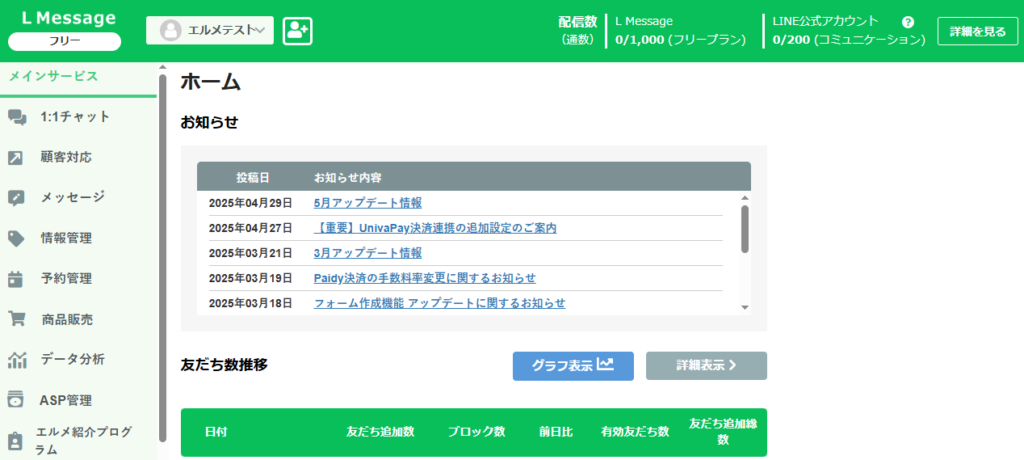The width and height of the screenshot is (1024, 460).
Task: Click the notices list scroll up arrow
Action: (744, 198)
